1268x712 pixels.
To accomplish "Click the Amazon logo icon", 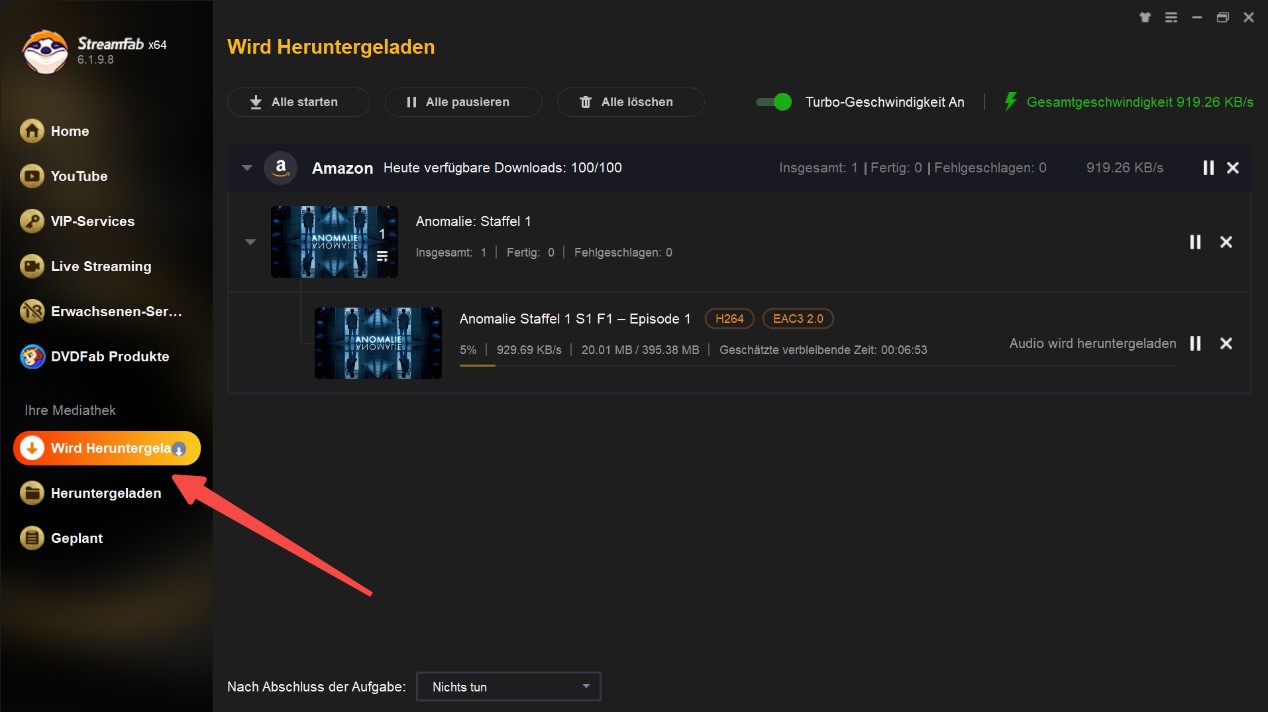I will [281, 168].
